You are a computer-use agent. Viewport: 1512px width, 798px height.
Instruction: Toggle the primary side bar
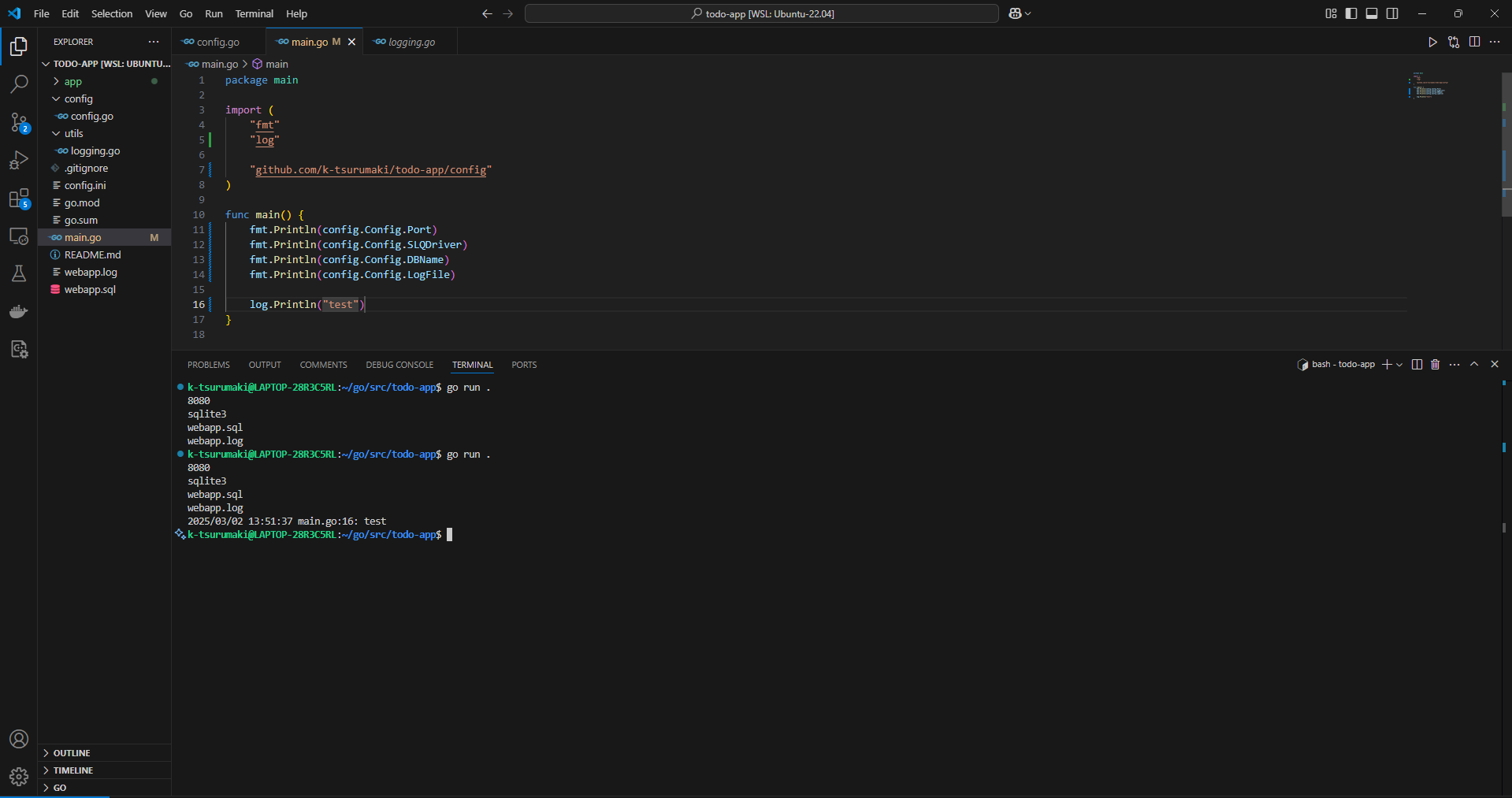click(1351, 13)
